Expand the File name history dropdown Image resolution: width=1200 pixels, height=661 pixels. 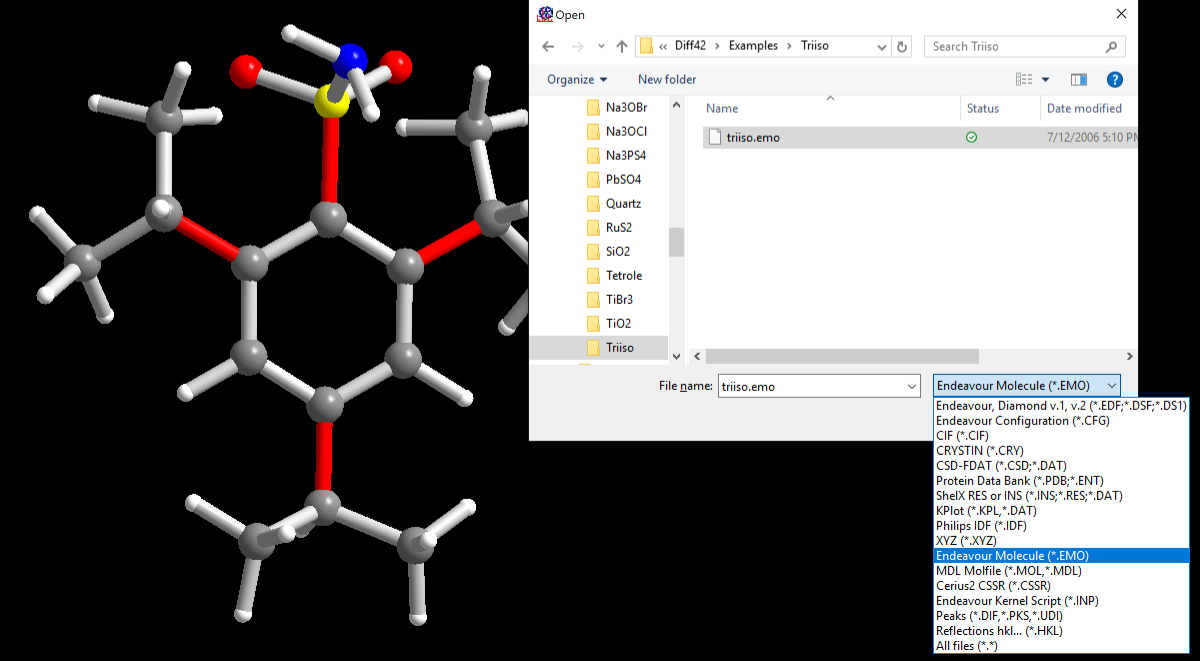tap(911, 387)
